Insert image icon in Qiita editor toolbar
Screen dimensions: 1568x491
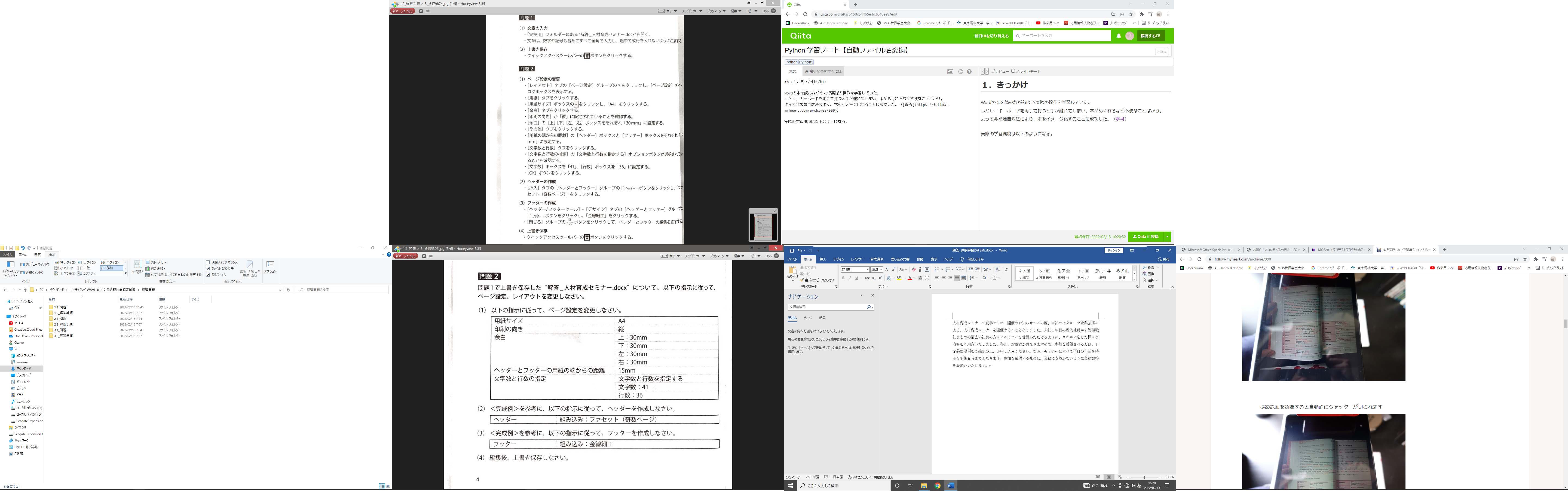click(950, 71)
